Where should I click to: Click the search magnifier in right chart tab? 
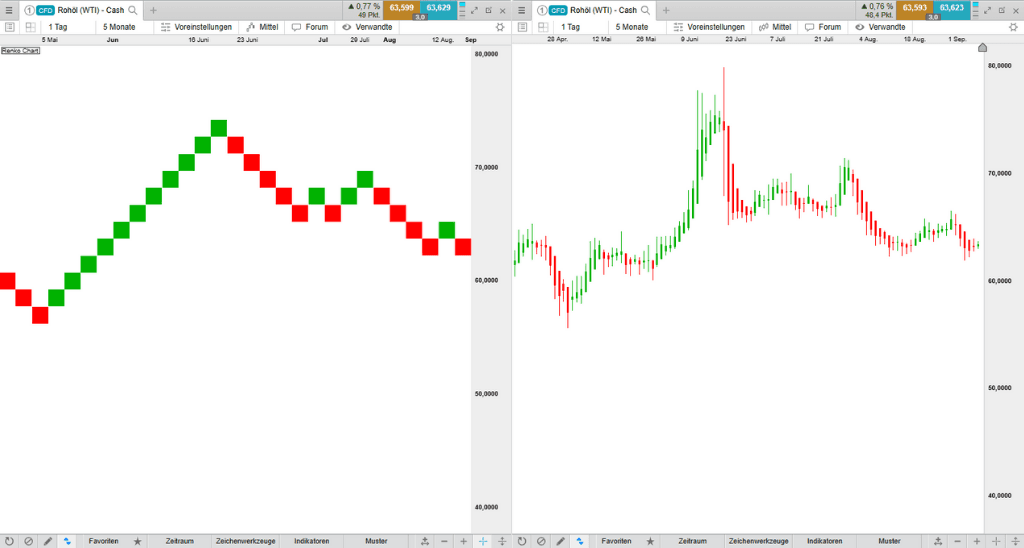645,10
